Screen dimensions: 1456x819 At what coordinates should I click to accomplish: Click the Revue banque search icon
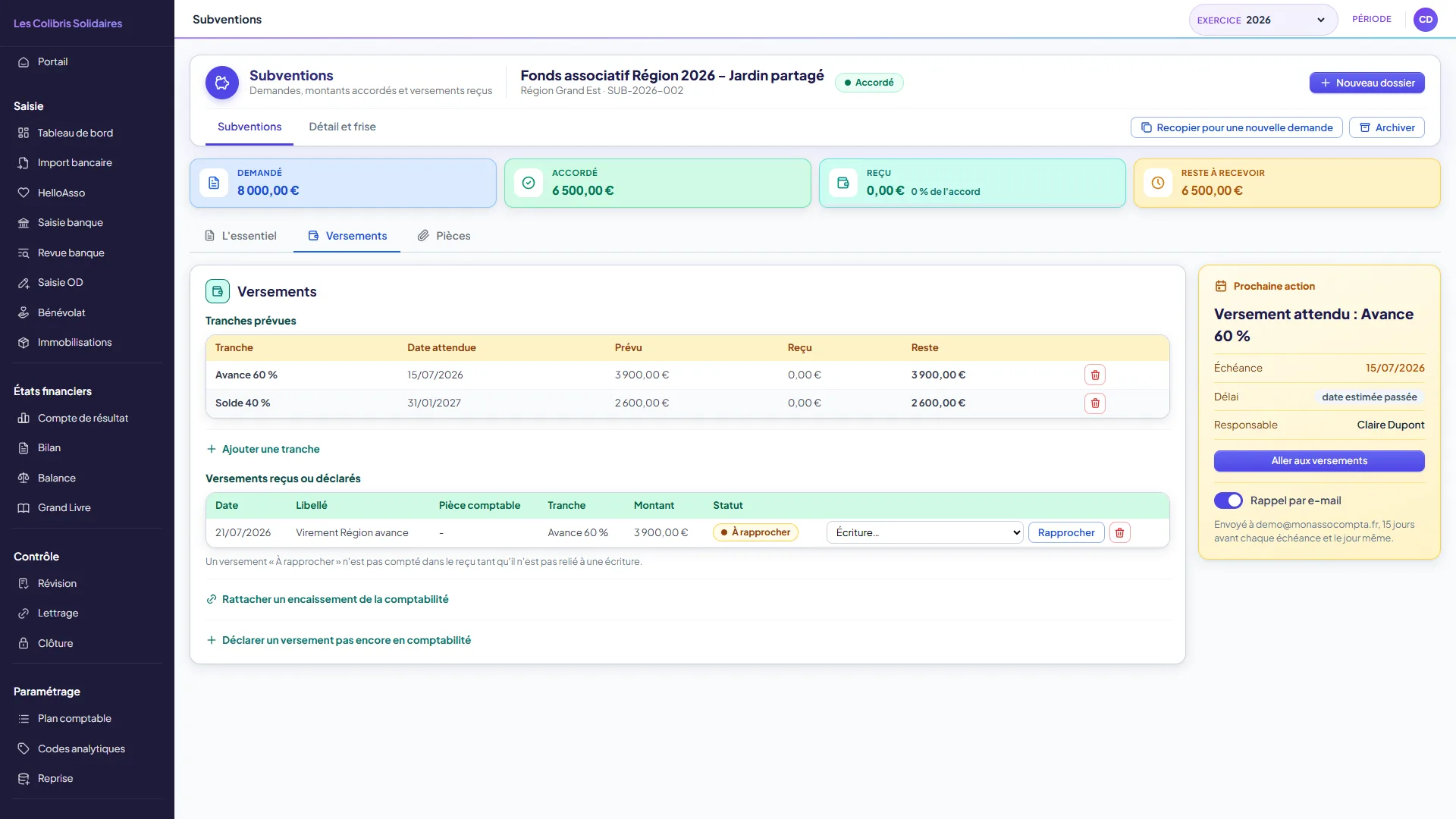coord(24,253)
